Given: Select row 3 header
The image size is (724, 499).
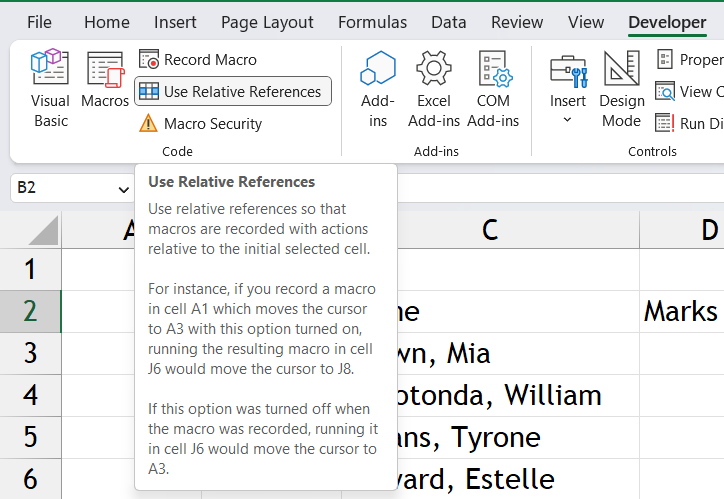Looking at the screenshot, I should [30, 354].
